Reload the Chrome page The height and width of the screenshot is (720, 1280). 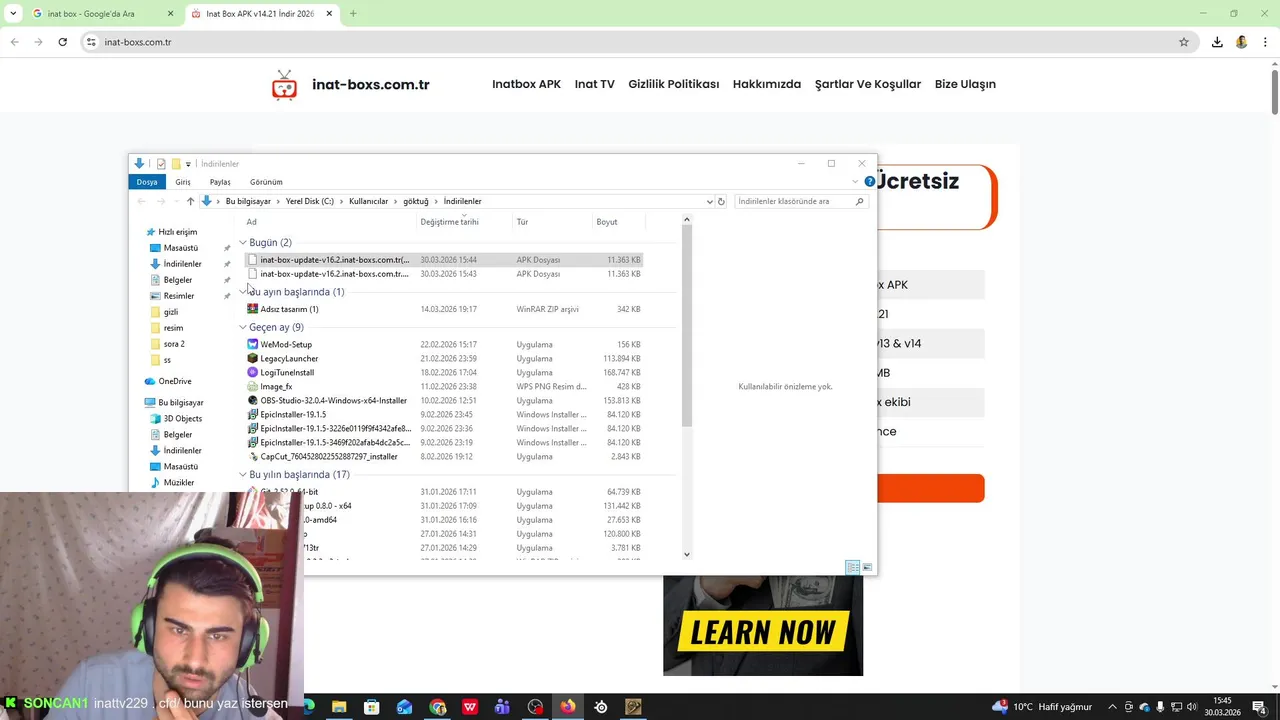coord(62,42)
